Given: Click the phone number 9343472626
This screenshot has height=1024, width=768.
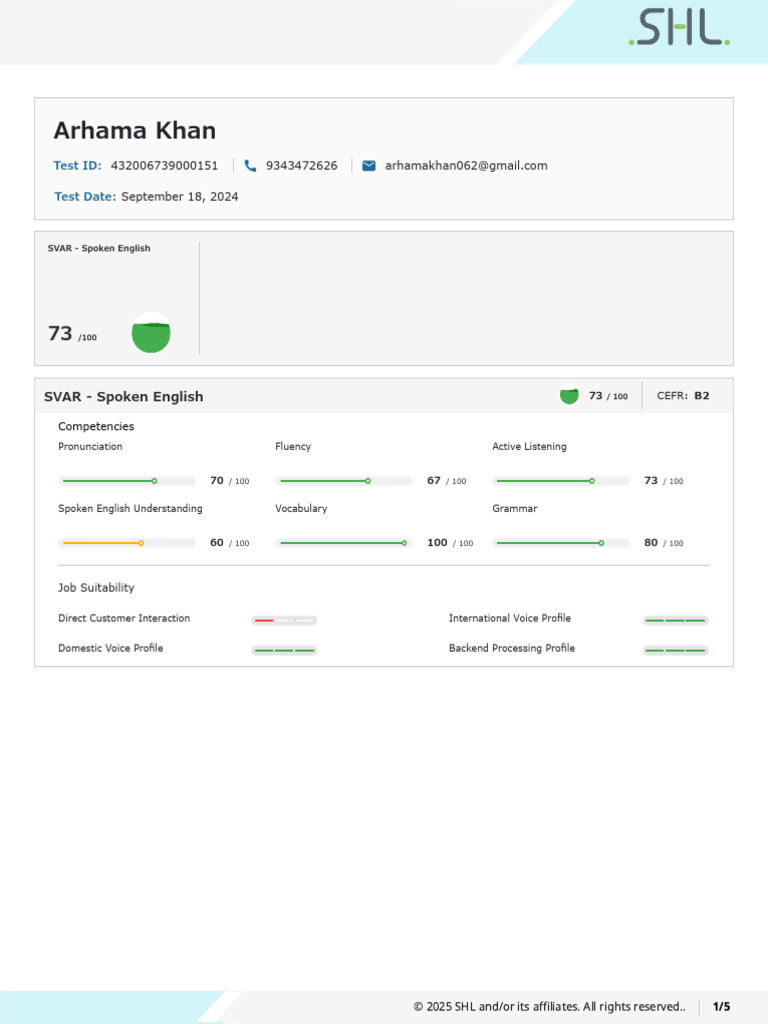Looking at the screenshot, I should point(301,166).
